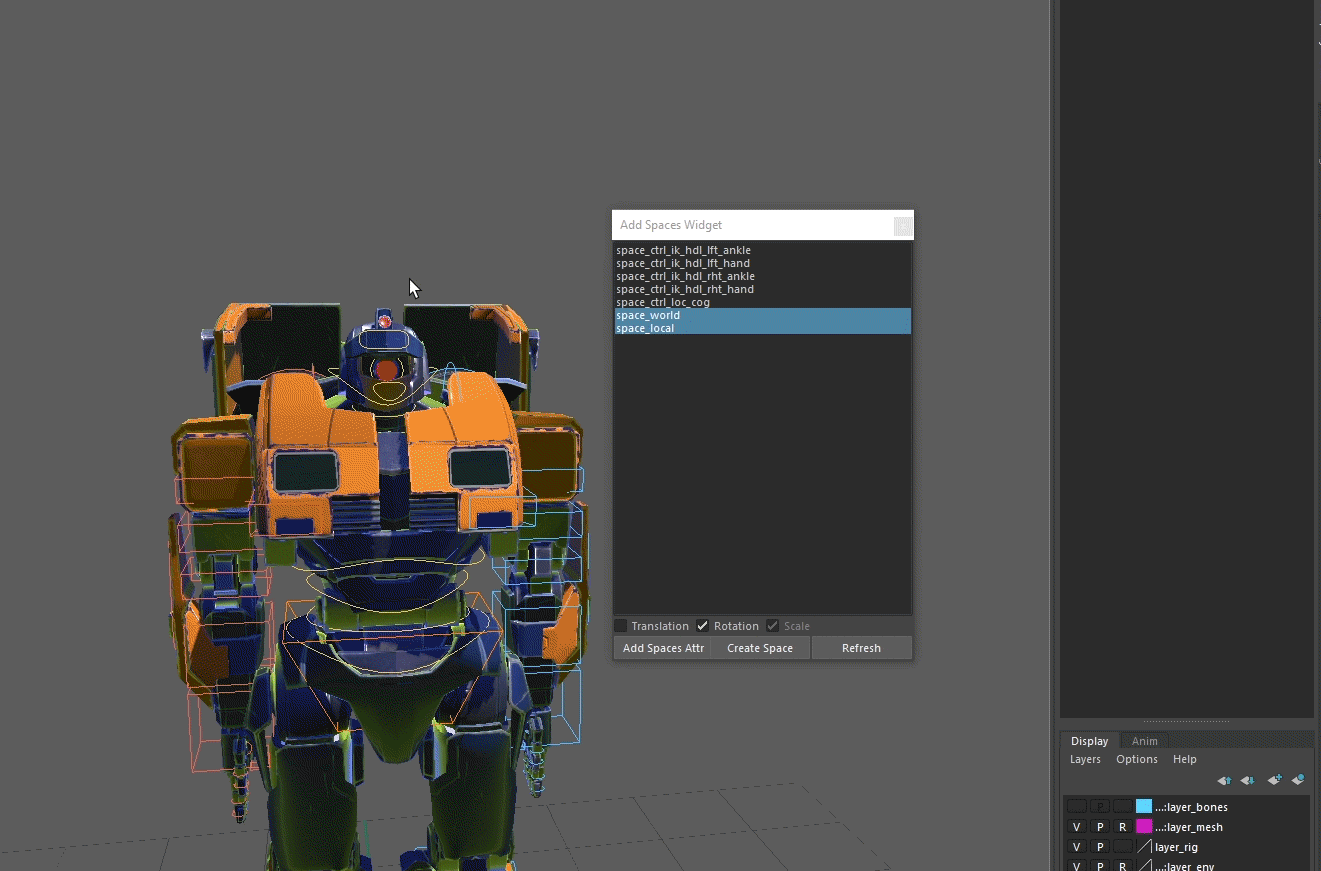
Task: Uncheck the Rotation checkbox
Action: click(703, 626)
